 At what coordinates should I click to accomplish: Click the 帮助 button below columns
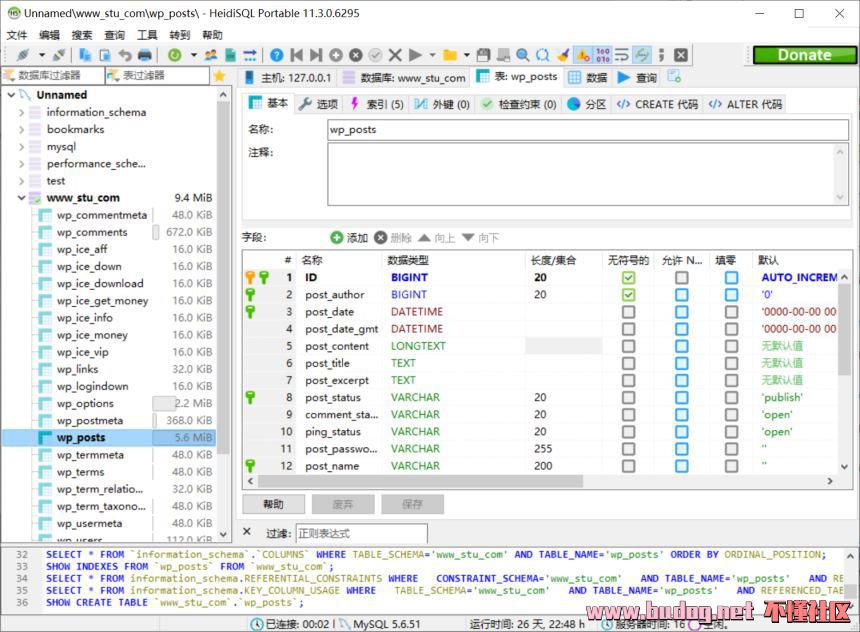click(x=273, y=504)
